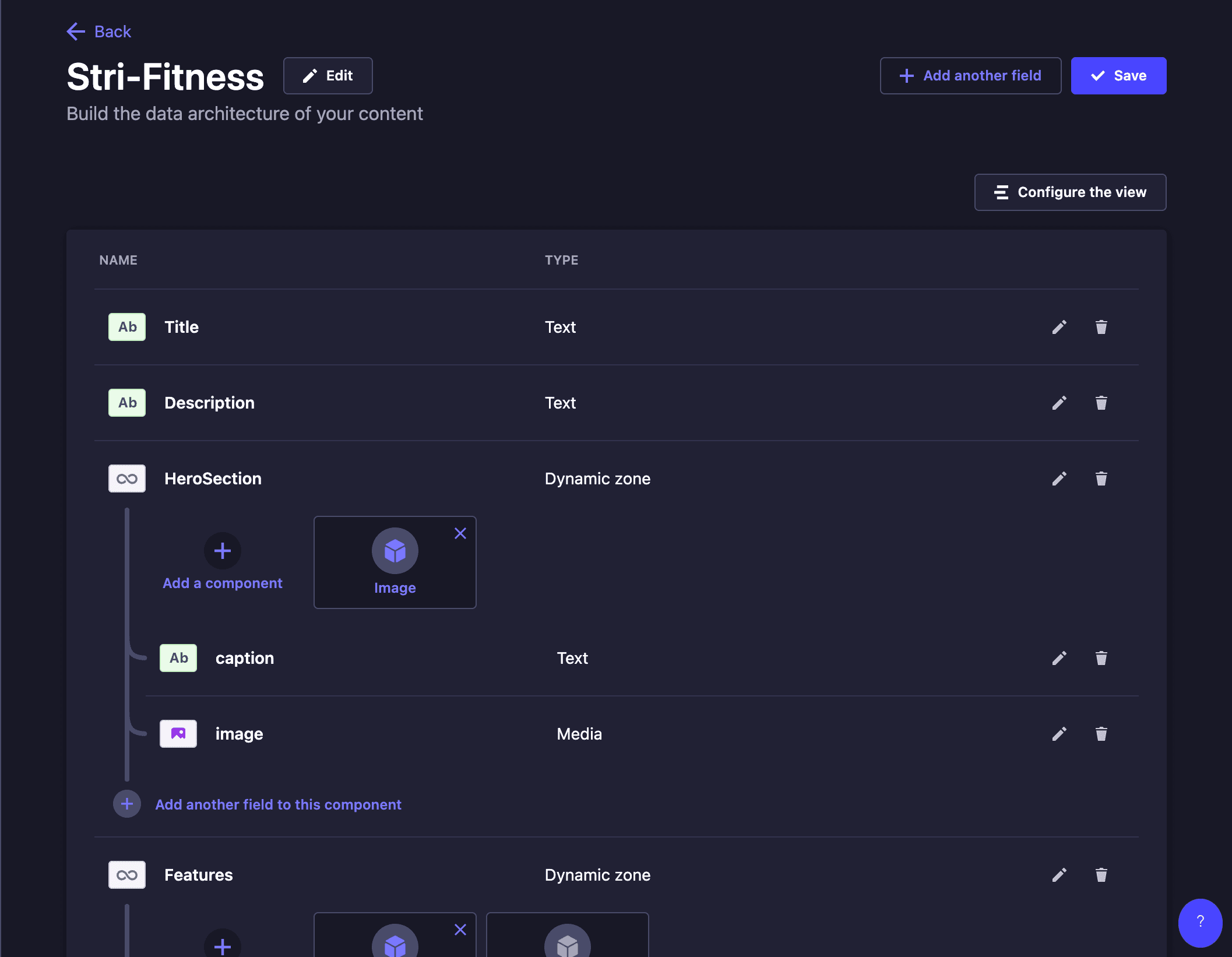This screenshot has width=1232, height=957.
Task: Click the HeroSection field name
Action: pyautogui.click(x=213, y=478)
